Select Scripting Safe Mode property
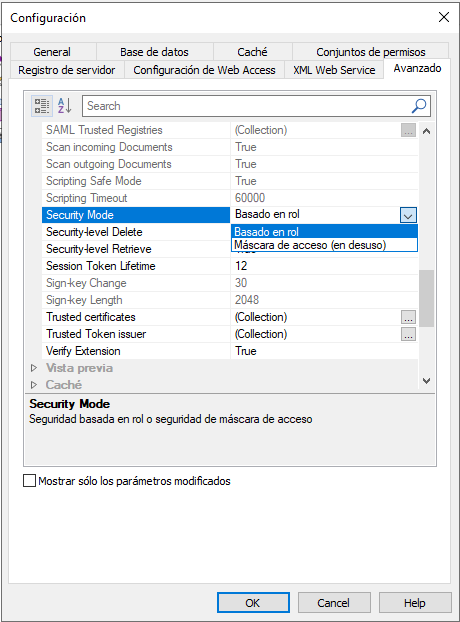The height and width of the screenshot is (622, 460). point(136,181)
